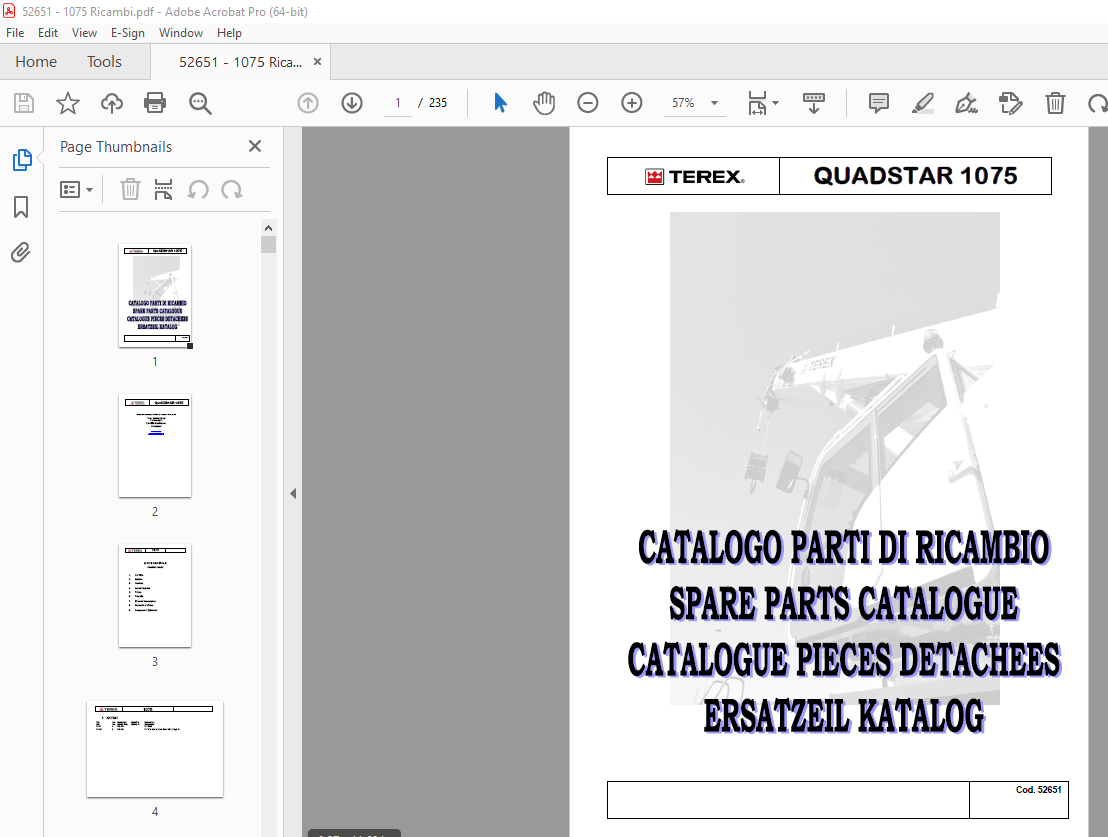Open the Fill & Sign tool
The height and width of the screenshot is (837, 1108).
pos(967,103)
